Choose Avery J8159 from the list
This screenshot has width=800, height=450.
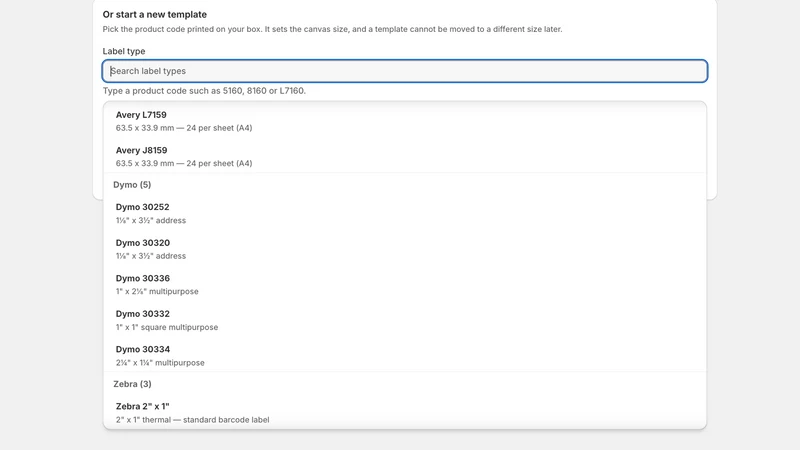(x=405, y=157)
